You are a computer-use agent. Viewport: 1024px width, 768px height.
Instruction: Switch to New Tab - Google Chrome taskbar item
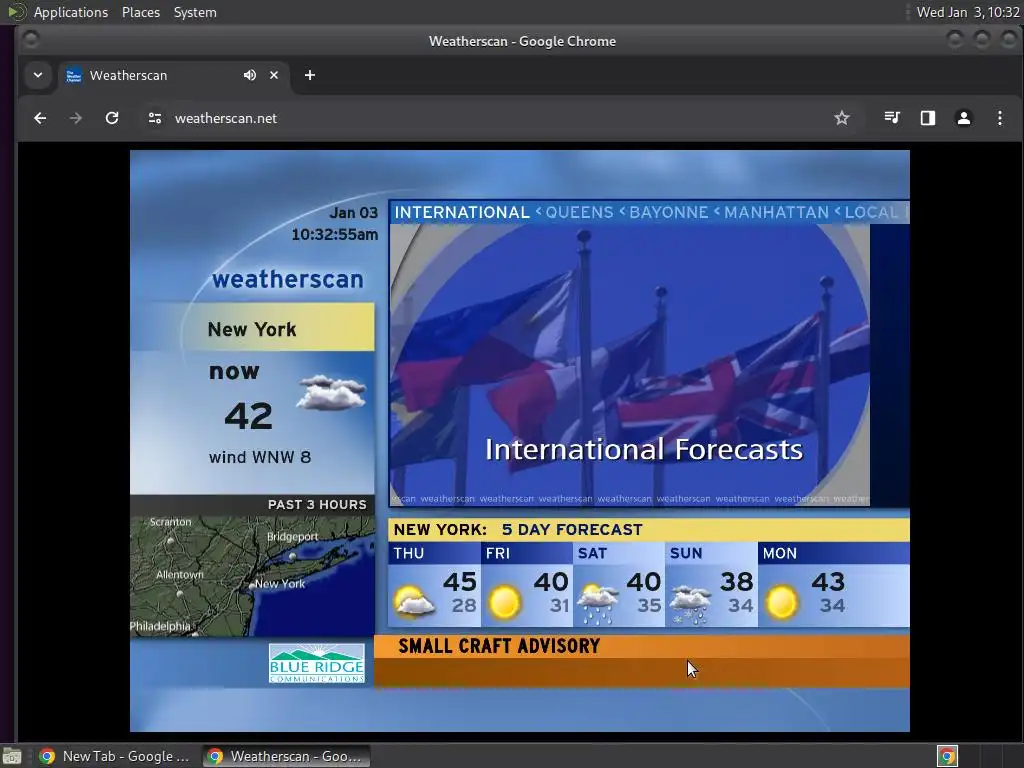coord(115,756)
